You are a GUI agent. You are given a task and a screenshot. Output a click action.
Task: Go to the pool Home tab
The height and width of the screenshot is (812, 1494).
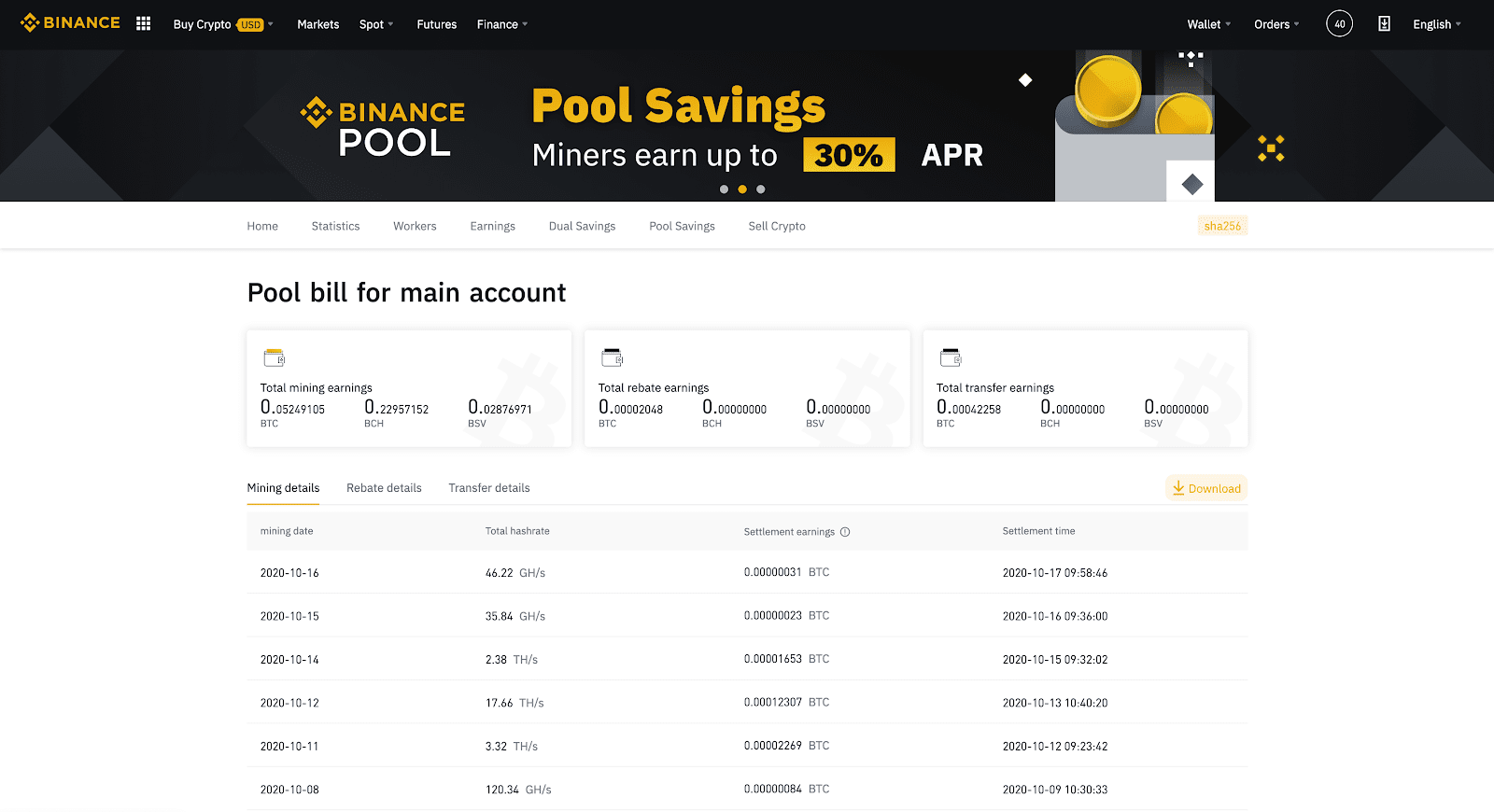coord(262,226)
